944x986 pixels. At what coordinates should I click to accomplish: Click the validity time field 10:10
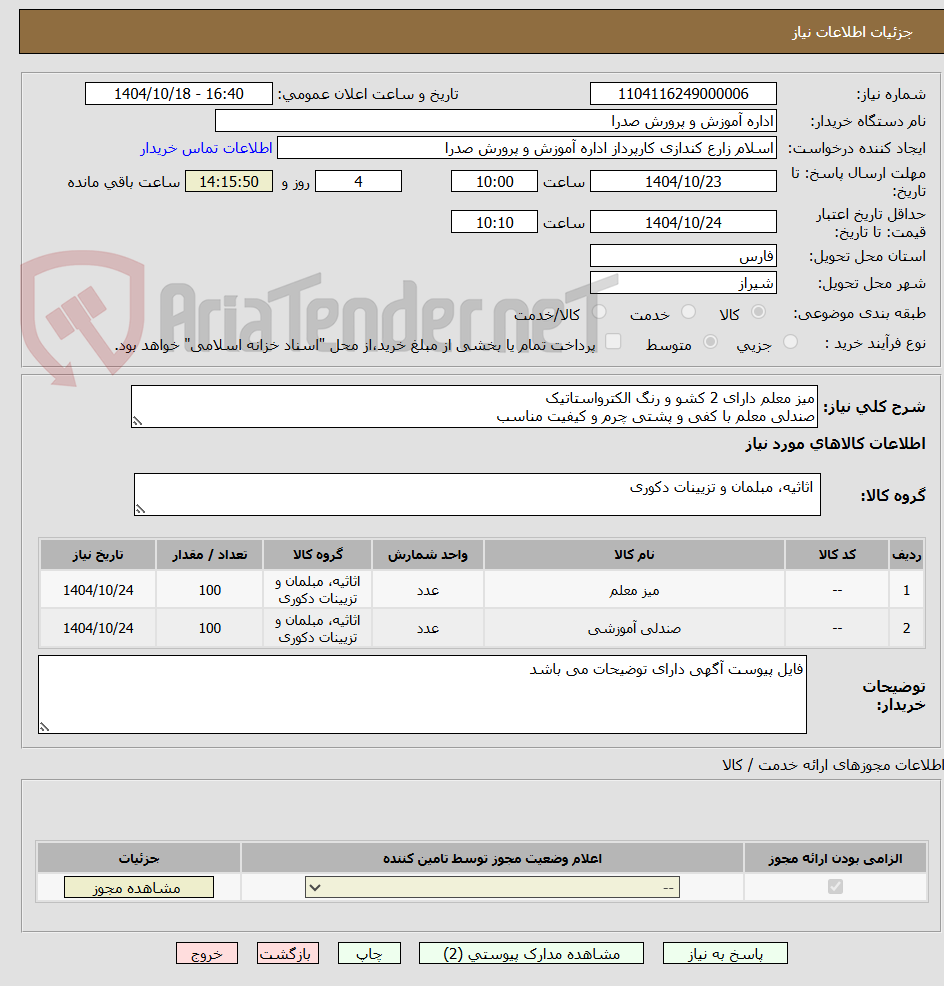click(x=494, y=222)
